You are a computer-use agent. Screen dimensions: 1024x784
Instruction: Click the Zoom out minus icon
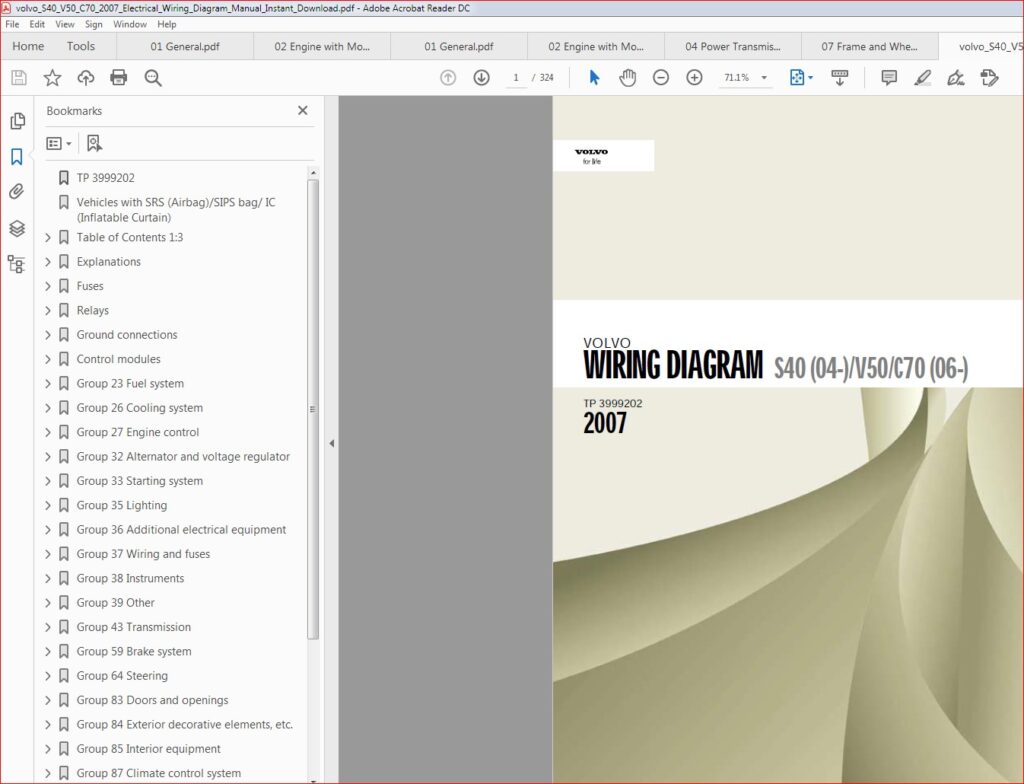coord(661,78)
